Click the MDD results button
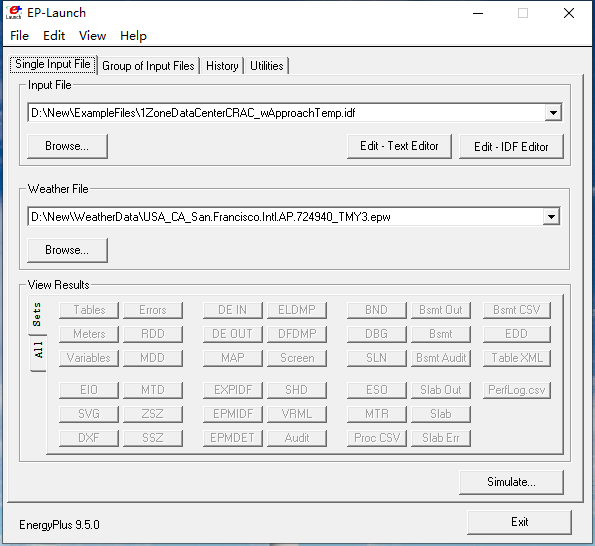595x546 pixels. point(153,358)
